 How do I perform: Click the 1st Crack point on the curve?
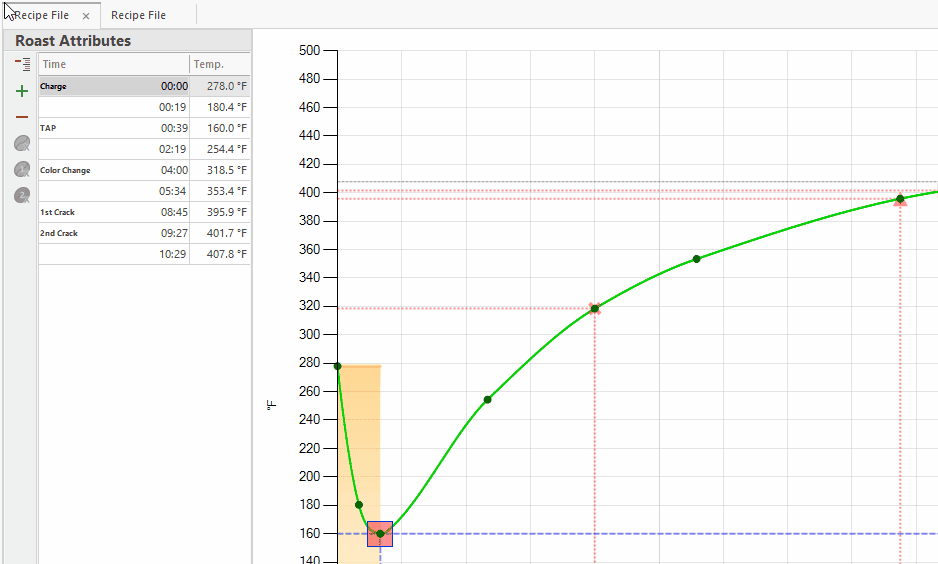point(900,199)
